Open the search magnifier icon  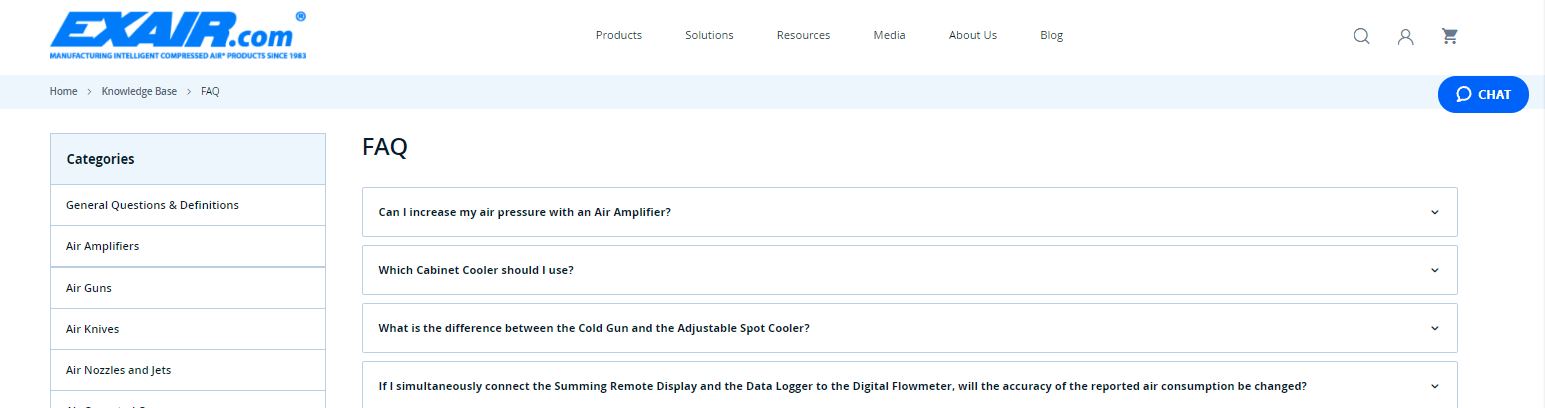tap(1361, 36)
